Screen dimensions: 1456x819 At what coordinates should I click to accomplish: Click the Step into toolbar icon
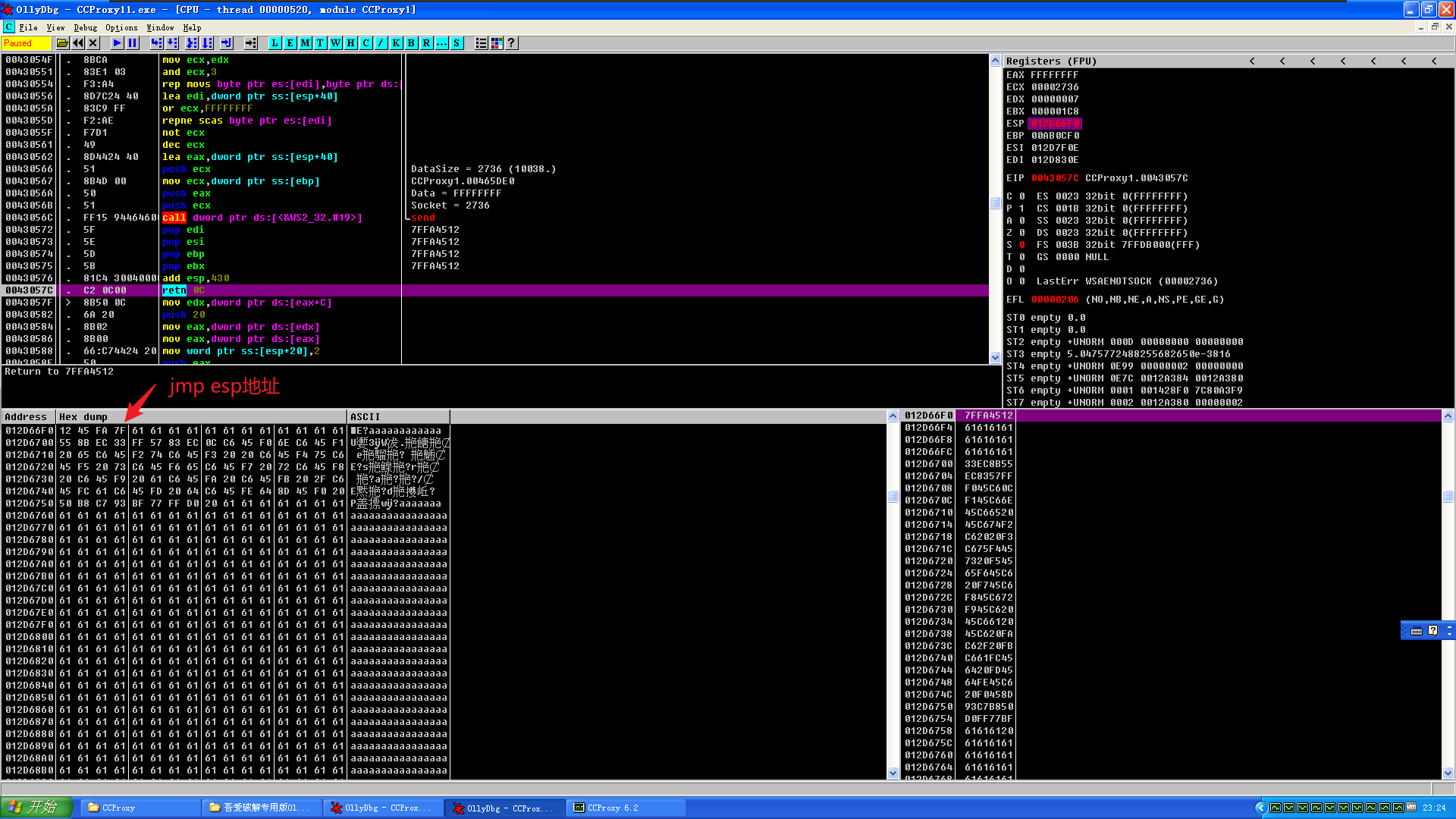click(x=156, y=43)
